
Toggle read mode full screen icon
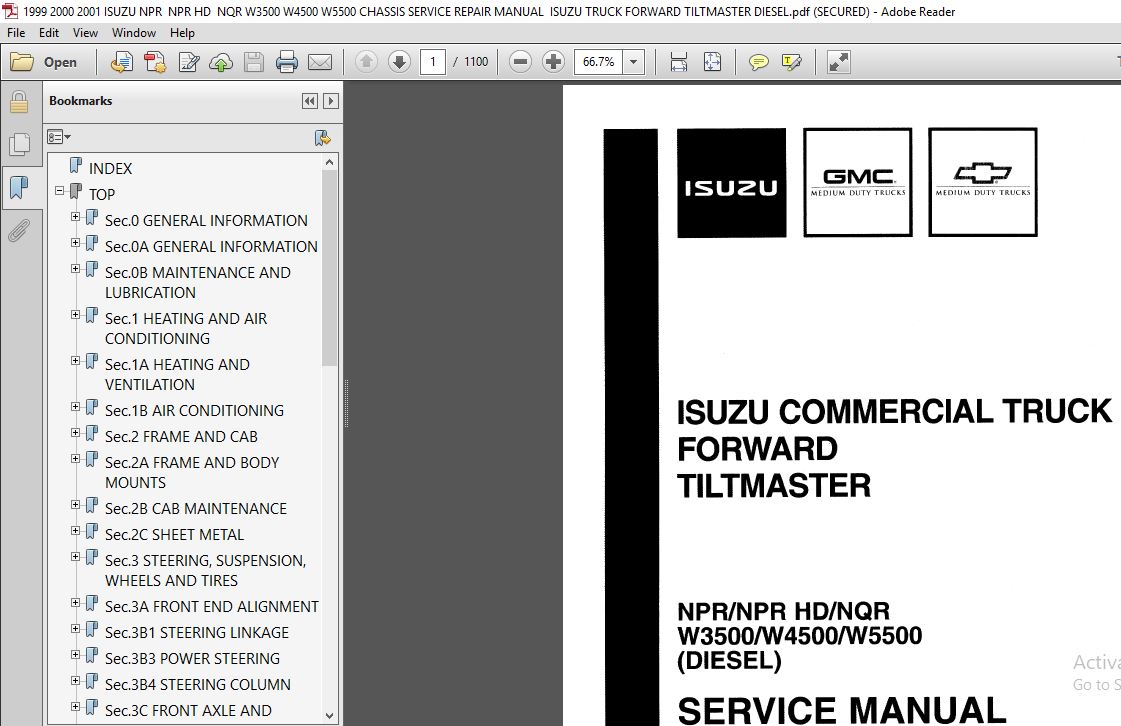pos(838,62)
